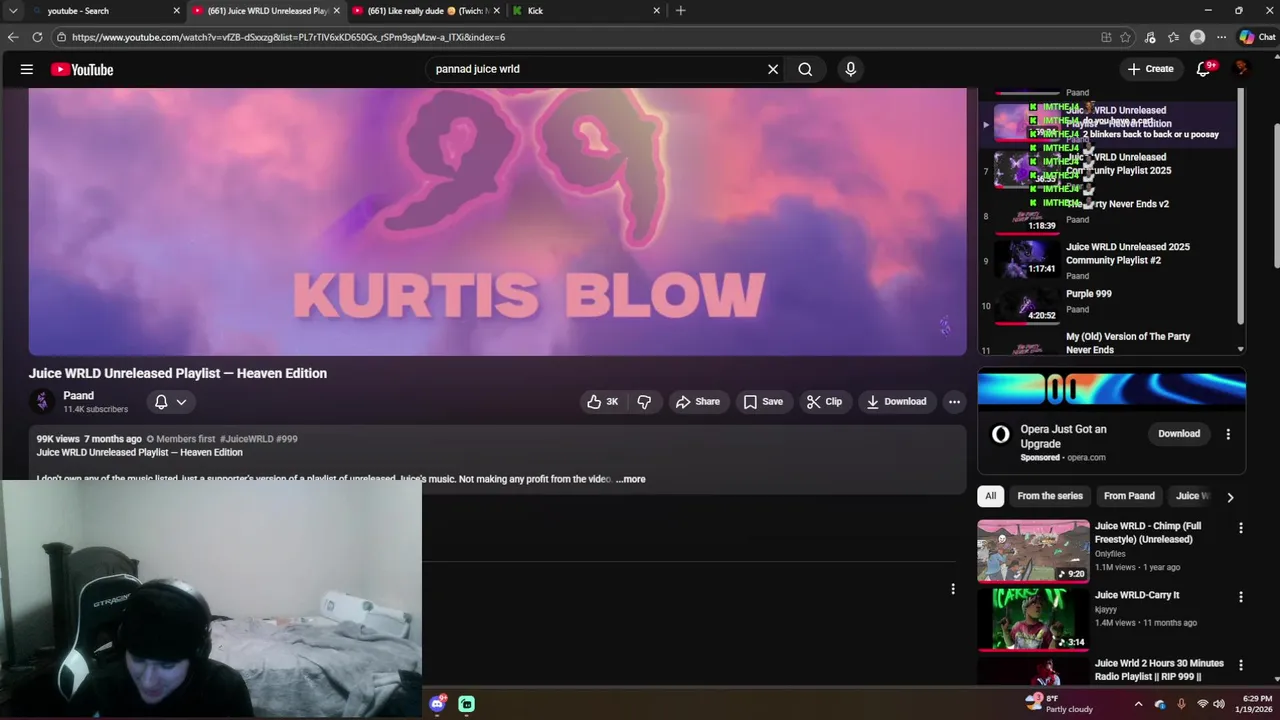Viewport: 1280px width, 720px height.
Task: Open more actions next to Download
Action: 954,402
